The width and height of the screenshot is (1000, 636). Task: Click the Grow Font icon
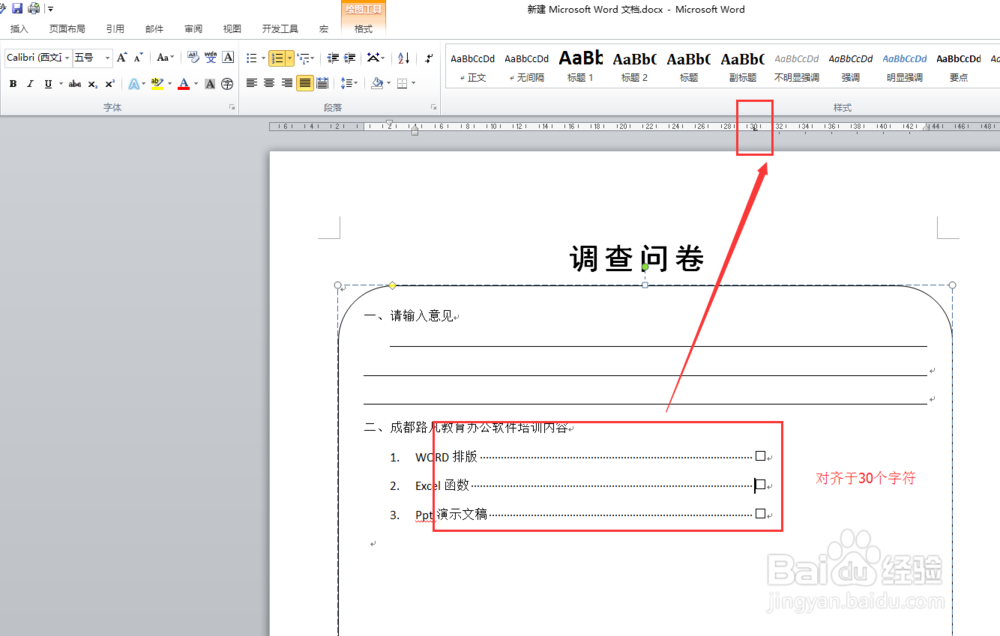[x=122, y=57]
